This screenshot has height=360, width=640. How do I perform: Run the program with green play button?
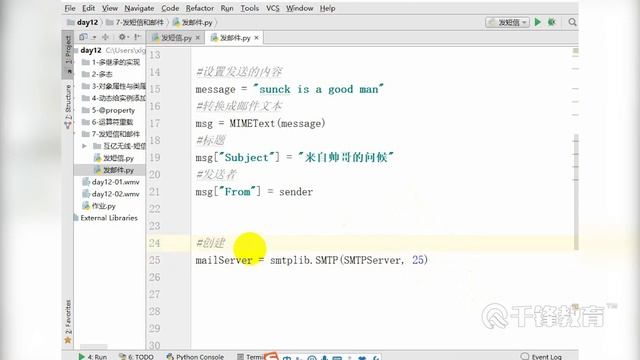tap(538, 22)
